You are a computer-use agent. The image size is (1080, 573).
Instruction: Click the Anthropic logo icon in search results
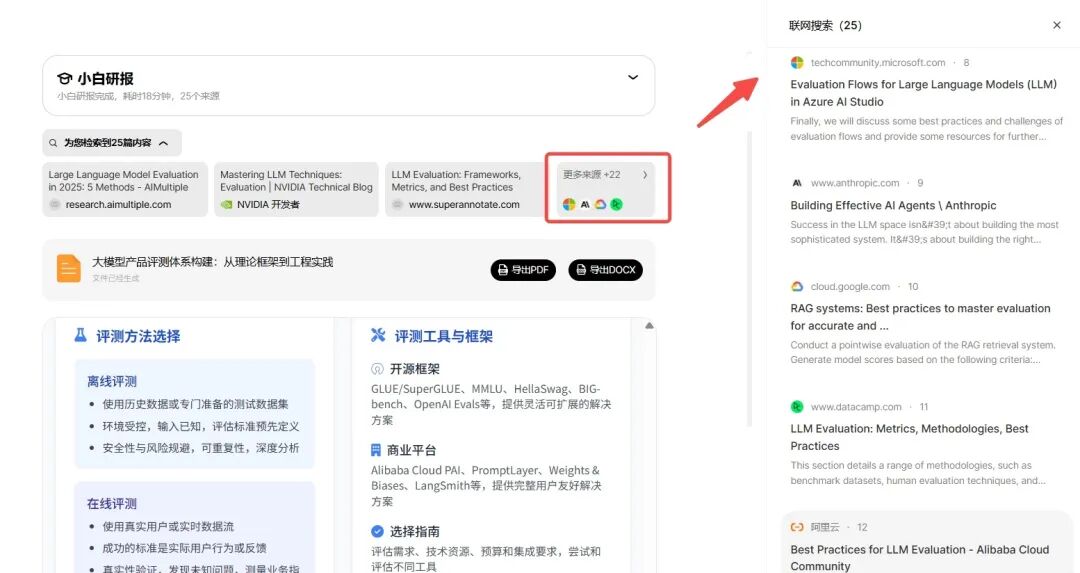tap(797, 183)
